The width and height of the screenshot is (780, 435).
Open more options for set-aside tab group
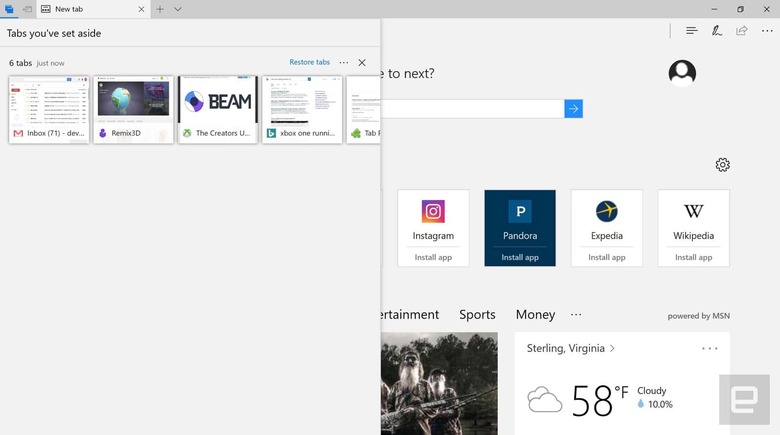coord(344,63)
